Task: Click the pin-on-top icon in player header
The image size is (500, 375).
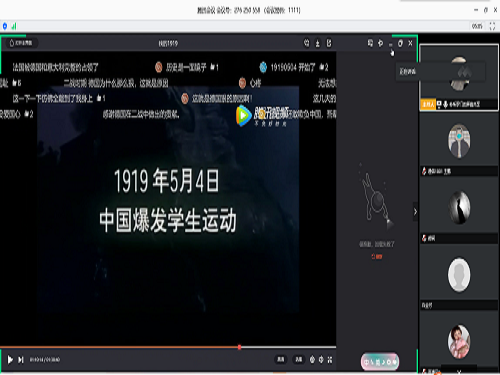Action: point(380,43)
